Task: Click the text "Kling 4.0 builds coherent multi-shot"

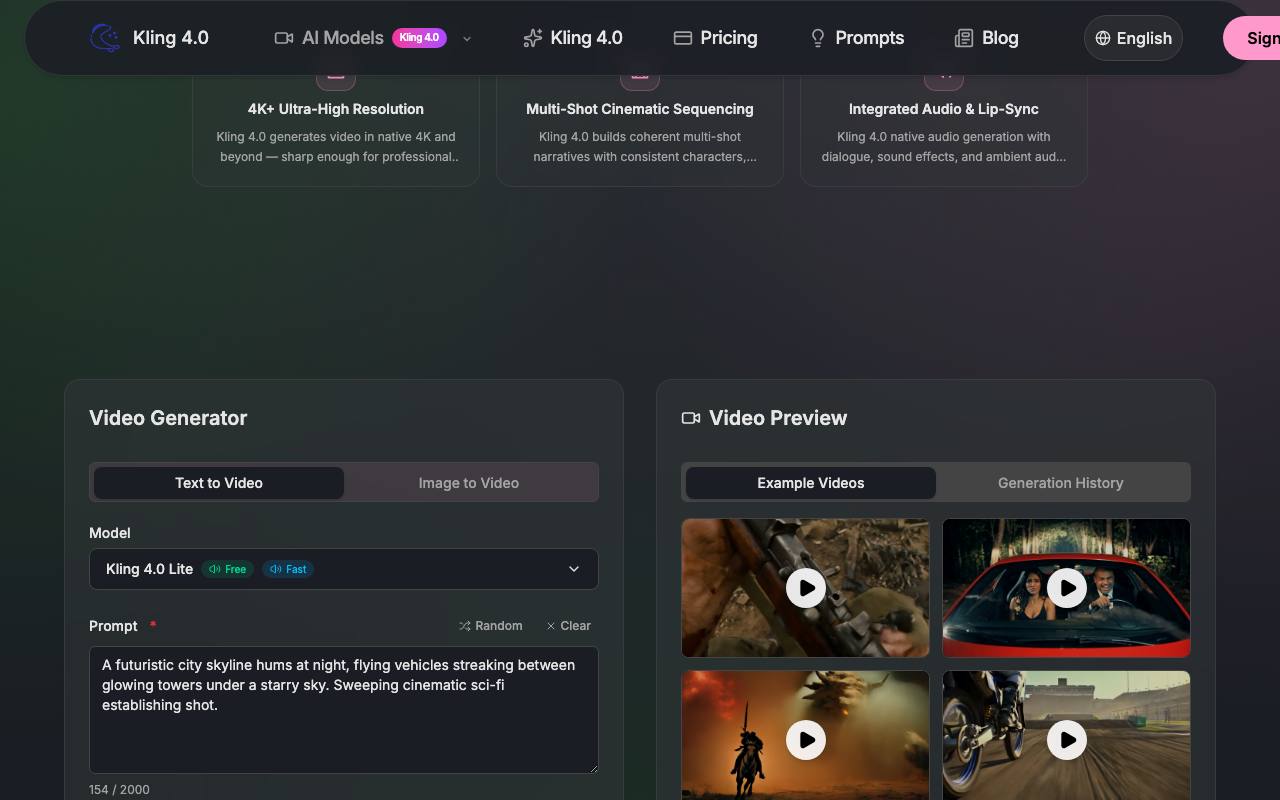Action: [x=640, y=137]
